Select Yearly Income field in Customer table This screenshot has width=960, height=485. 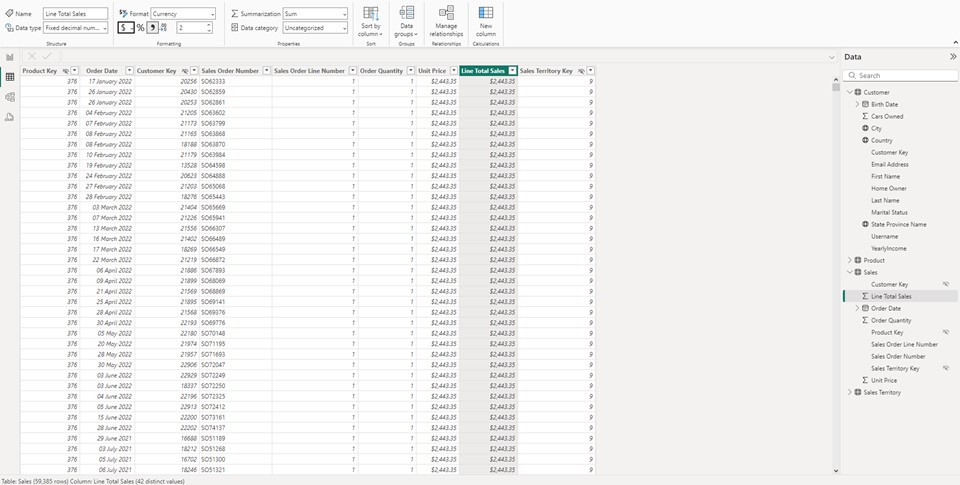[x=889, y=248]
